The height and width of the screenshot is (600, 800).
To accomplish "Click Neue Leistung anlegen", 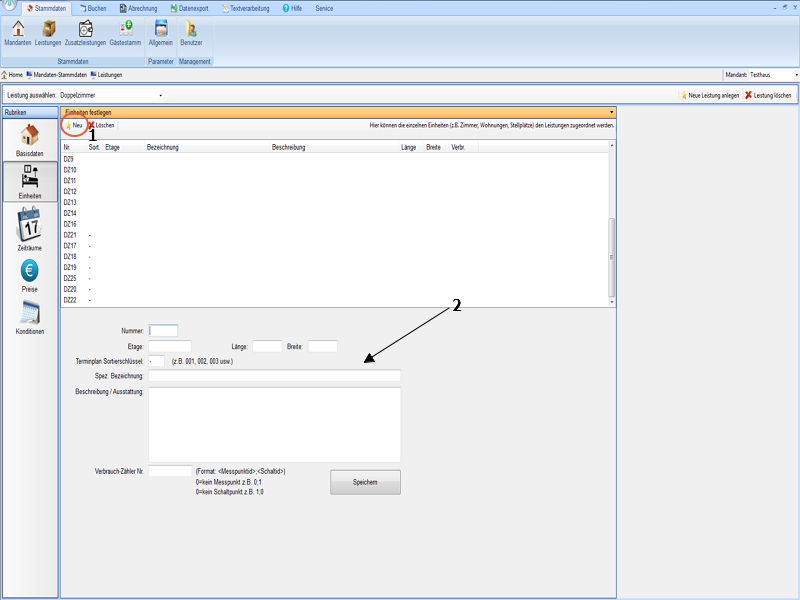I will click(709, 95).
